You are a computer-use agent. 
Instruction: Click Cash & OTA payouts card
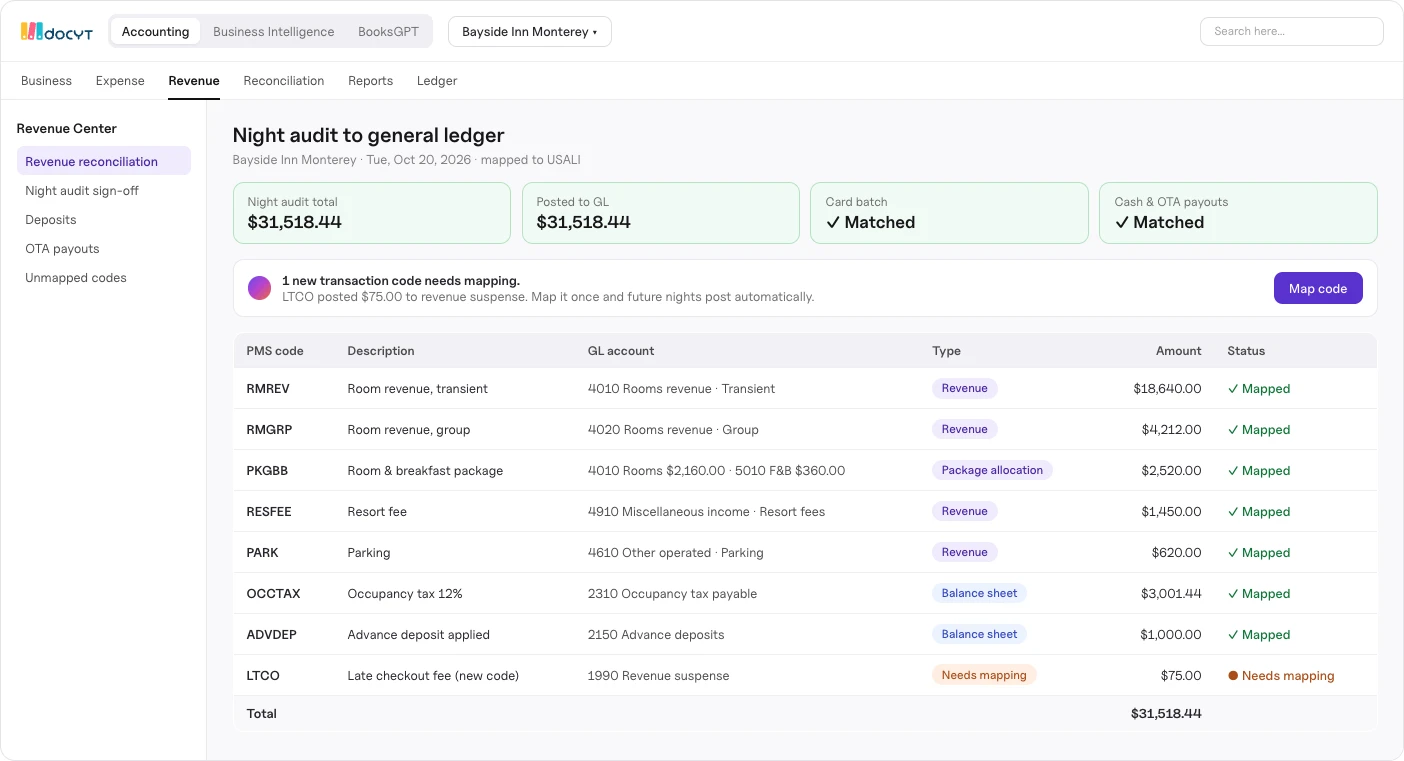click(x=1238, y=213)
